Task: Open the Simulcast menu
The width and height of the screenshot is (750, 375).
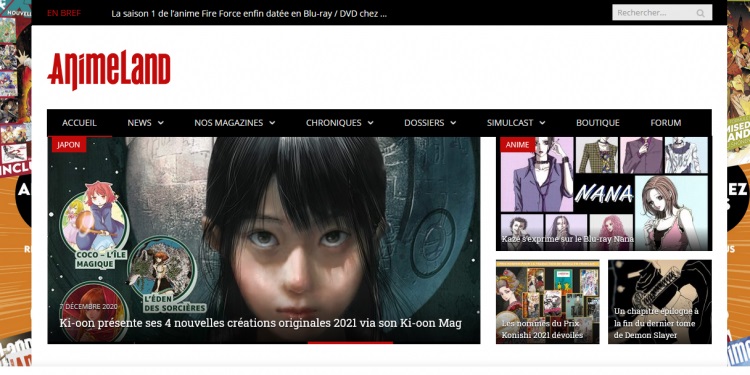Action: click(510, 123)
